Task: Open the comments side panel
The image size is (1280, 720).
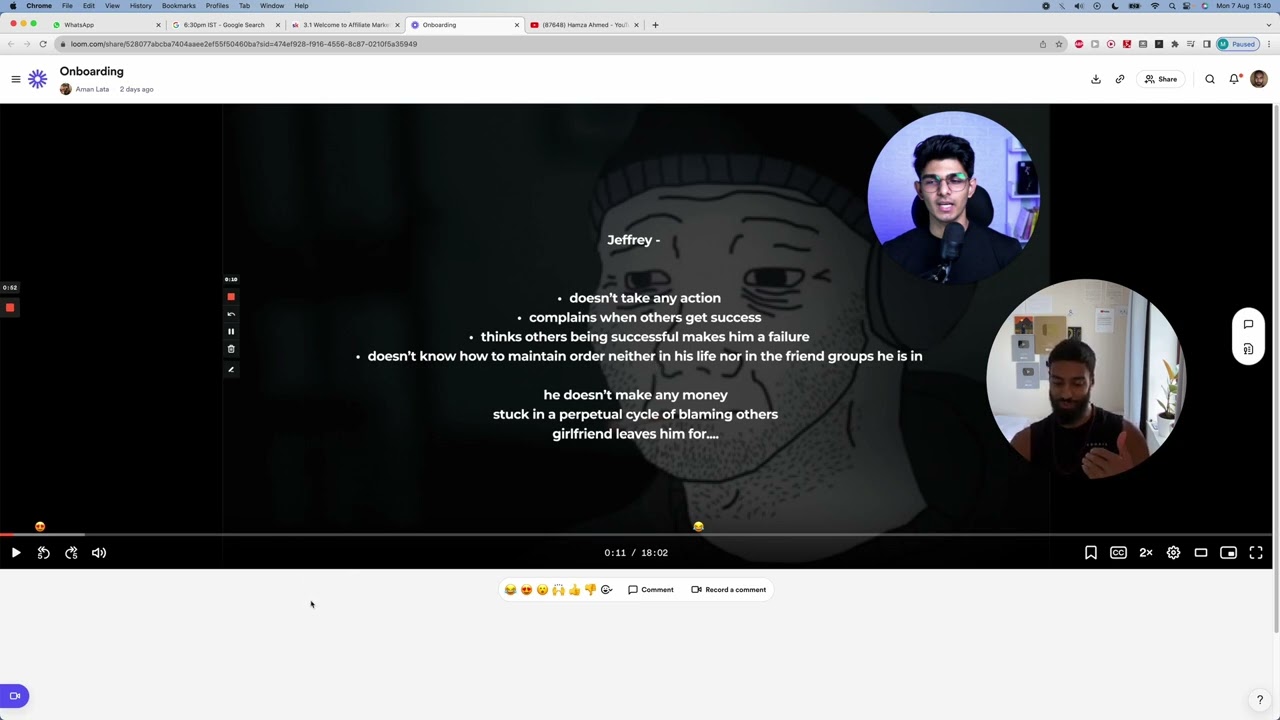Action: (1248, 324)
